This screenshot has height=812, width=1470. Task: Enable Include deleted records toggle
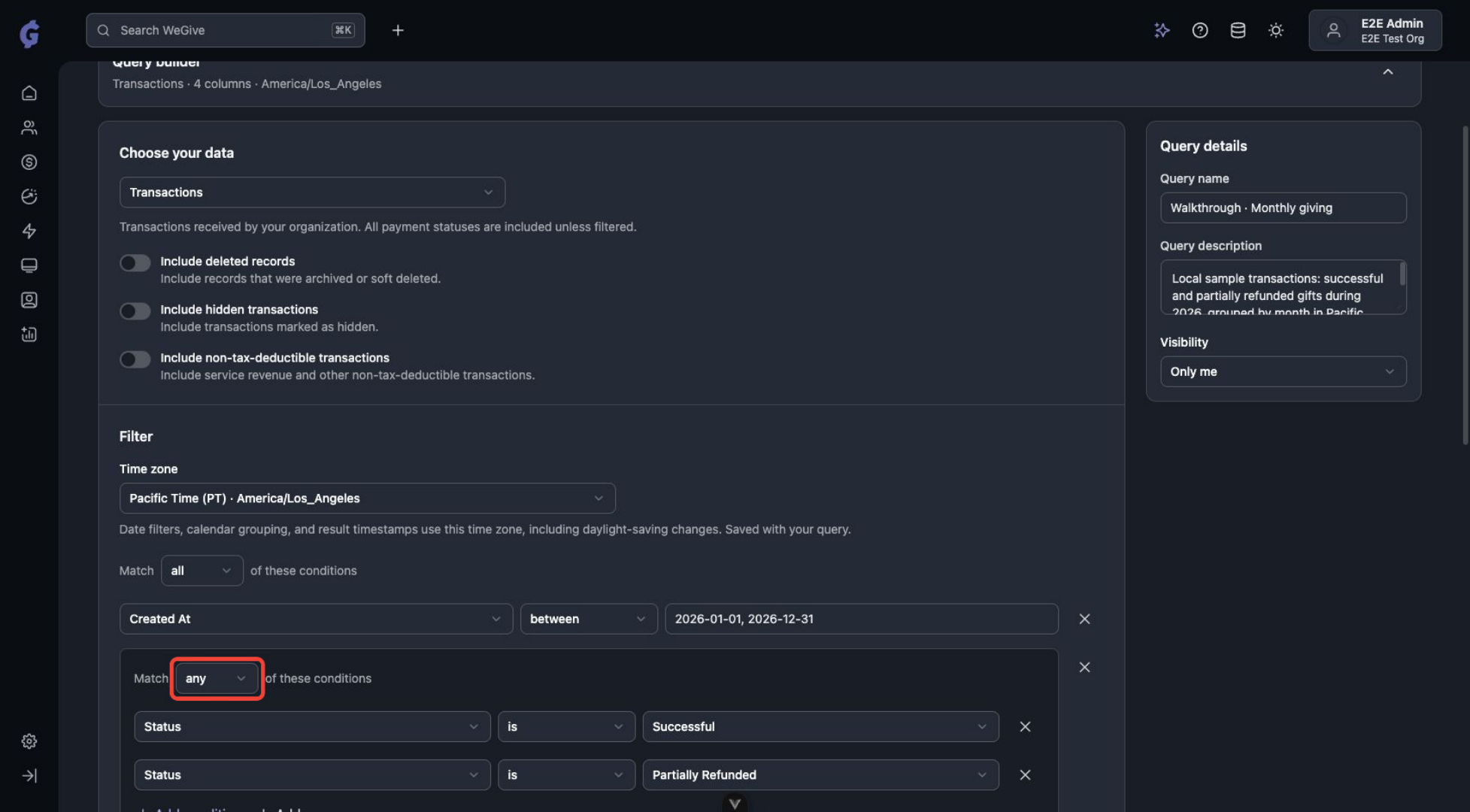135,262
